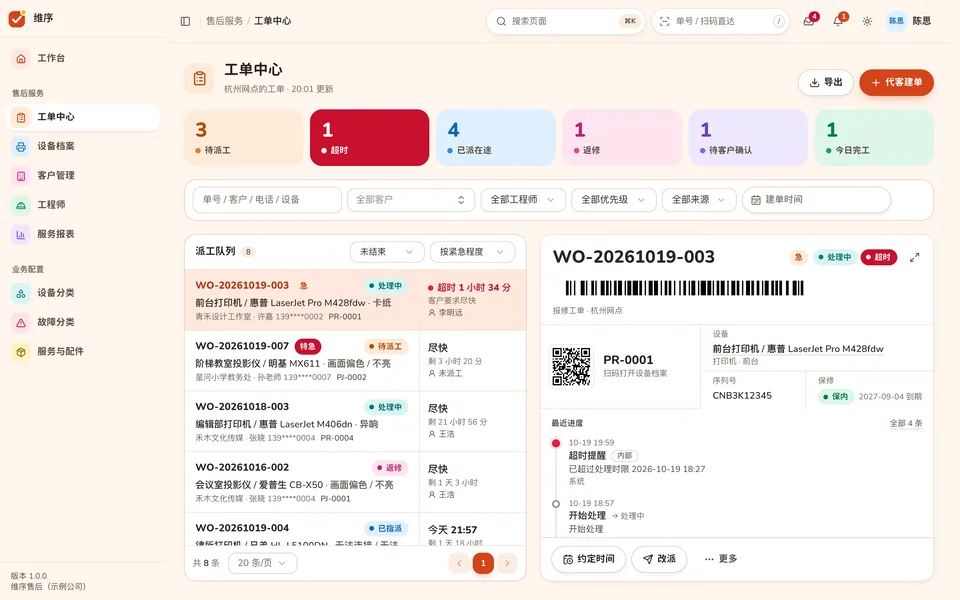Filter by the 返修 status card

click(622, 138)
